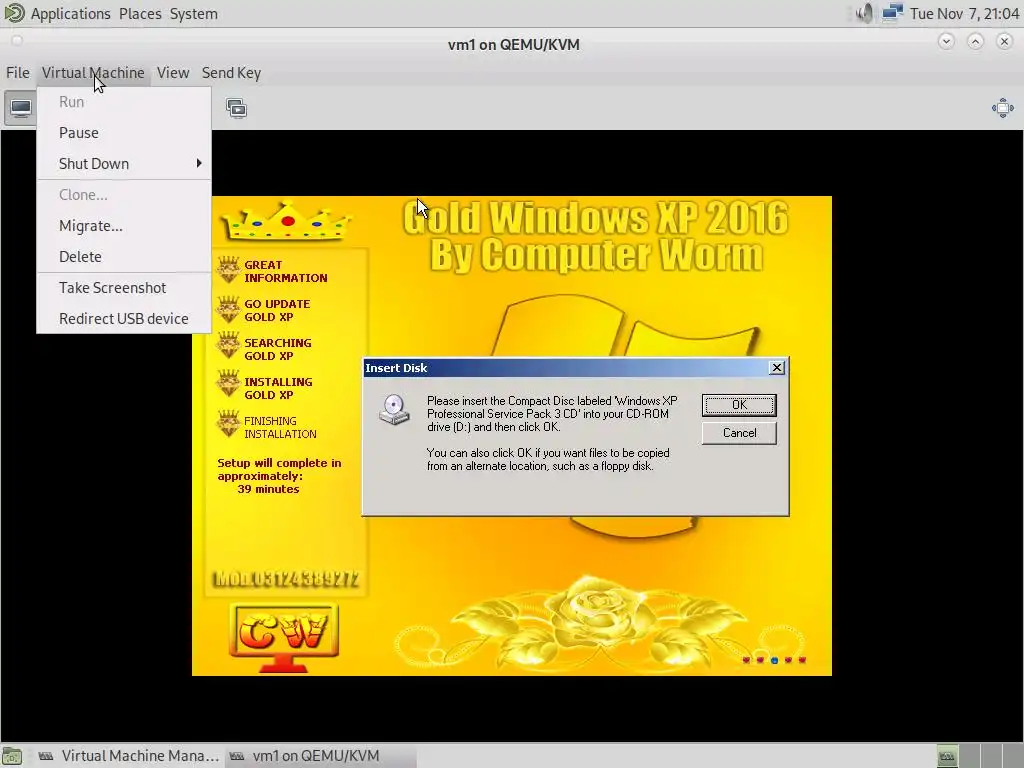This screenshot has width=1024, height=768.
Task: Choose Migrate... in the menu
Action: click(x=124, y=225)
